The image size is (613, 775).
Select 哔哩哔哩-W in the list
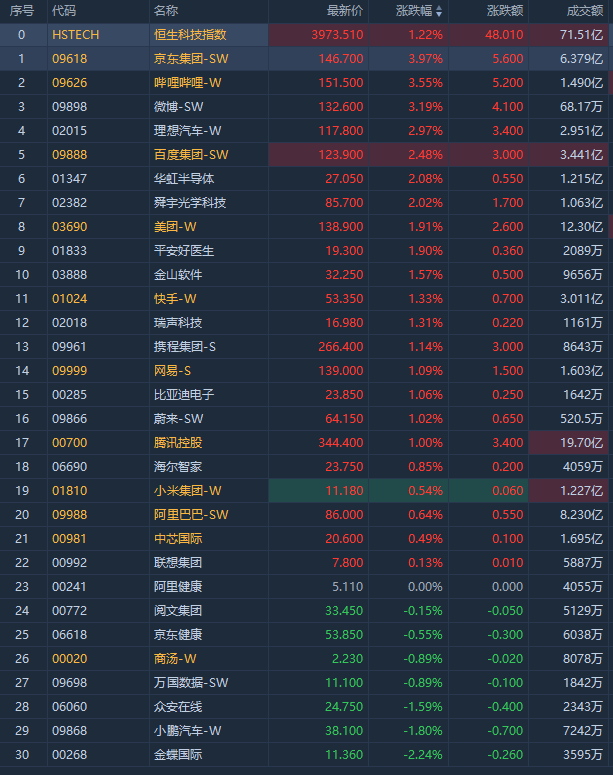187,82
